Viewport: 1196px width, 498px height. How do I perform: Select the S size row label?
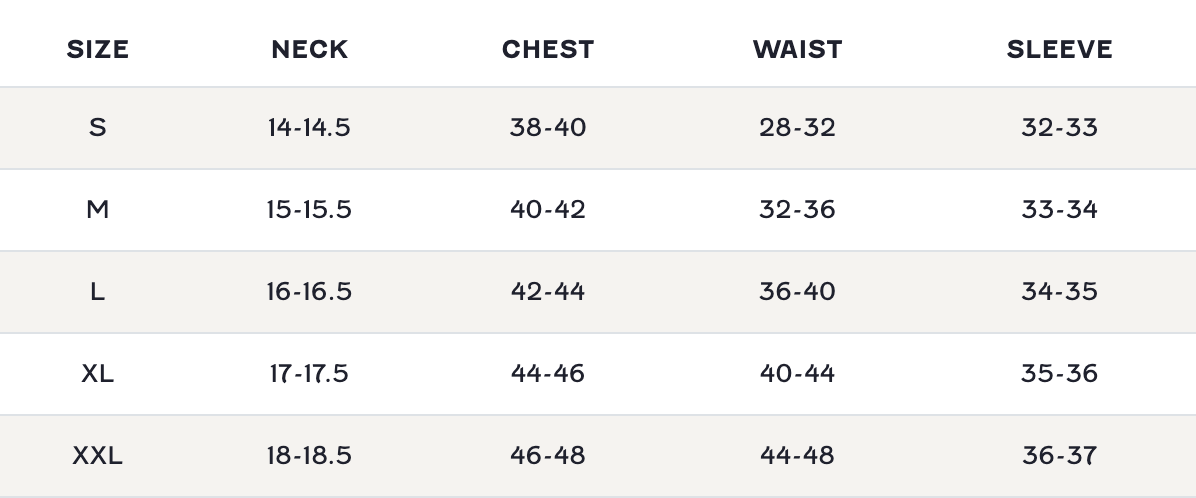tap(97, 128)
